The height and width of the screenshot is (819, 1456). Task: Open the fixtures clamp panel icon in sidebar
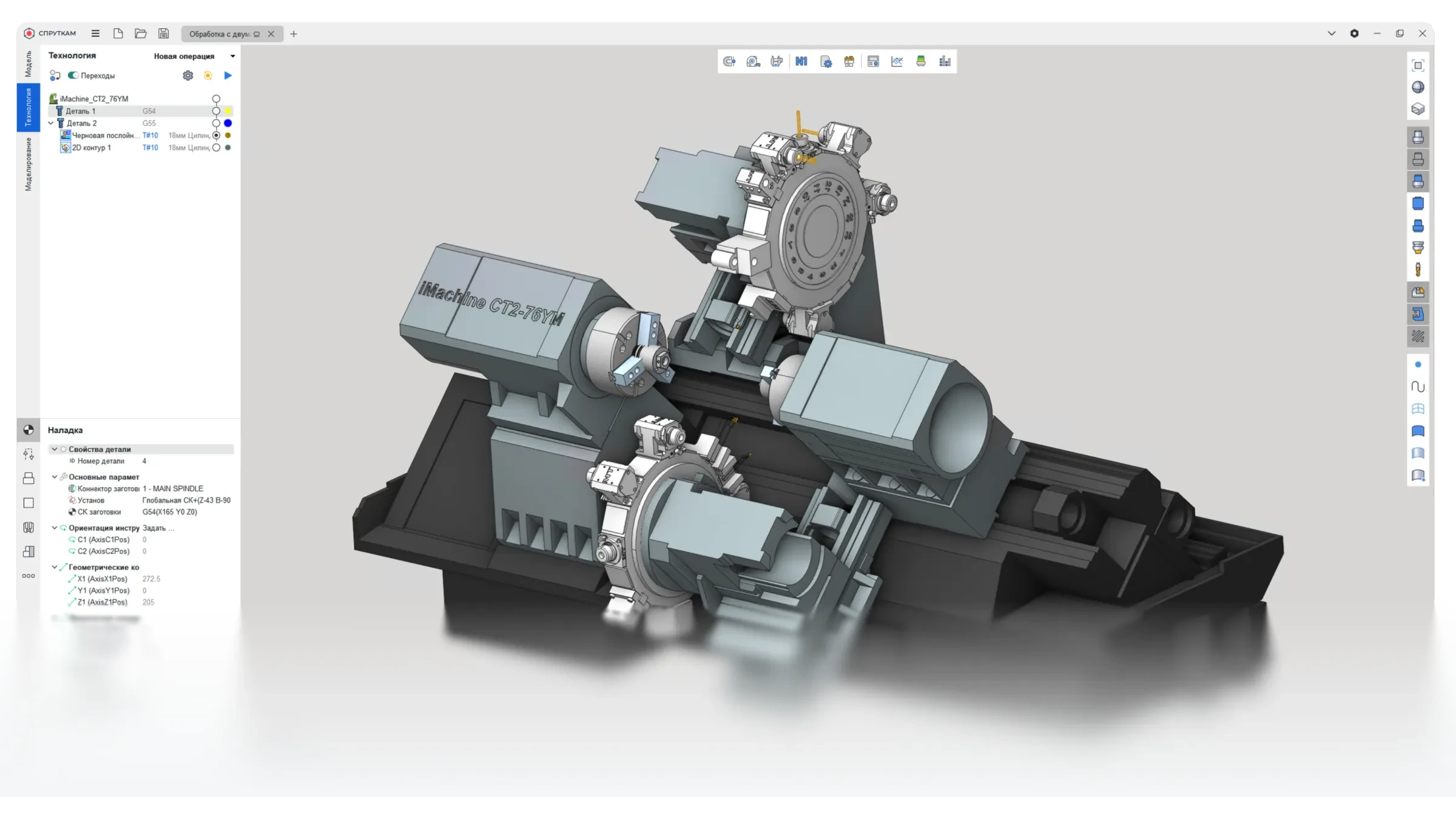(x=29, y=527)
